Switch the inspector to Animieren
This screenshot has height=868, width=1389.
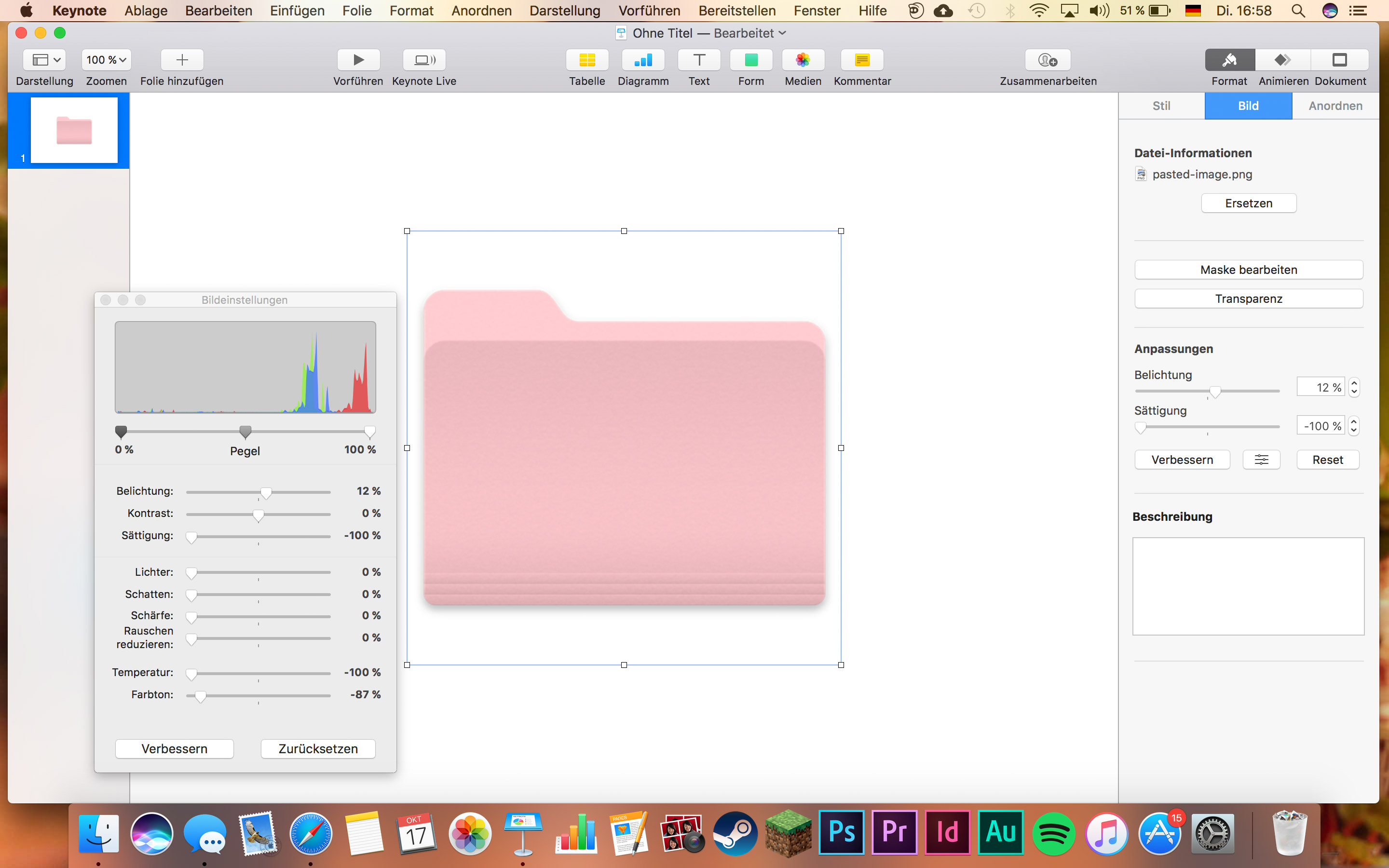pyautogui.click(x=1283, y=60)
